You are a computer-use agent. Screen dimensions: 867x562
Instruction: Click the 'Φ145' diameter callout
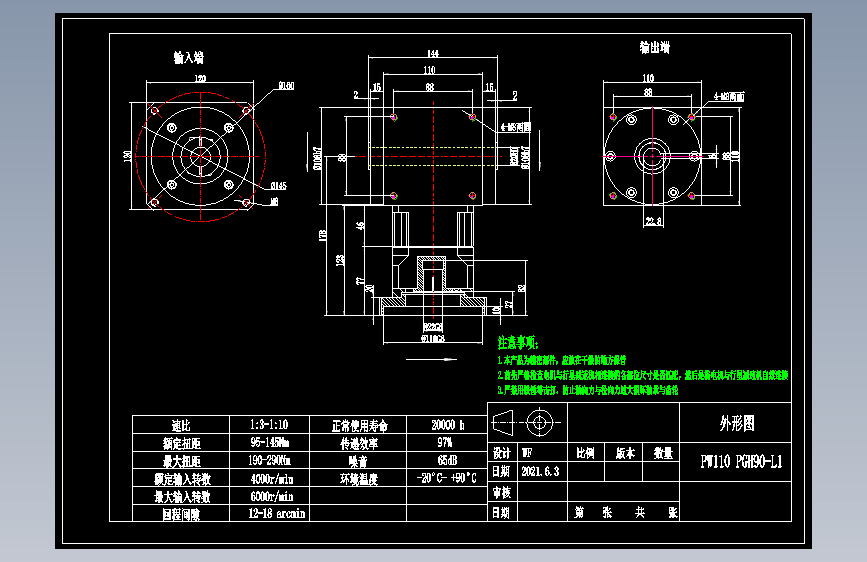[x=279, y=186]
